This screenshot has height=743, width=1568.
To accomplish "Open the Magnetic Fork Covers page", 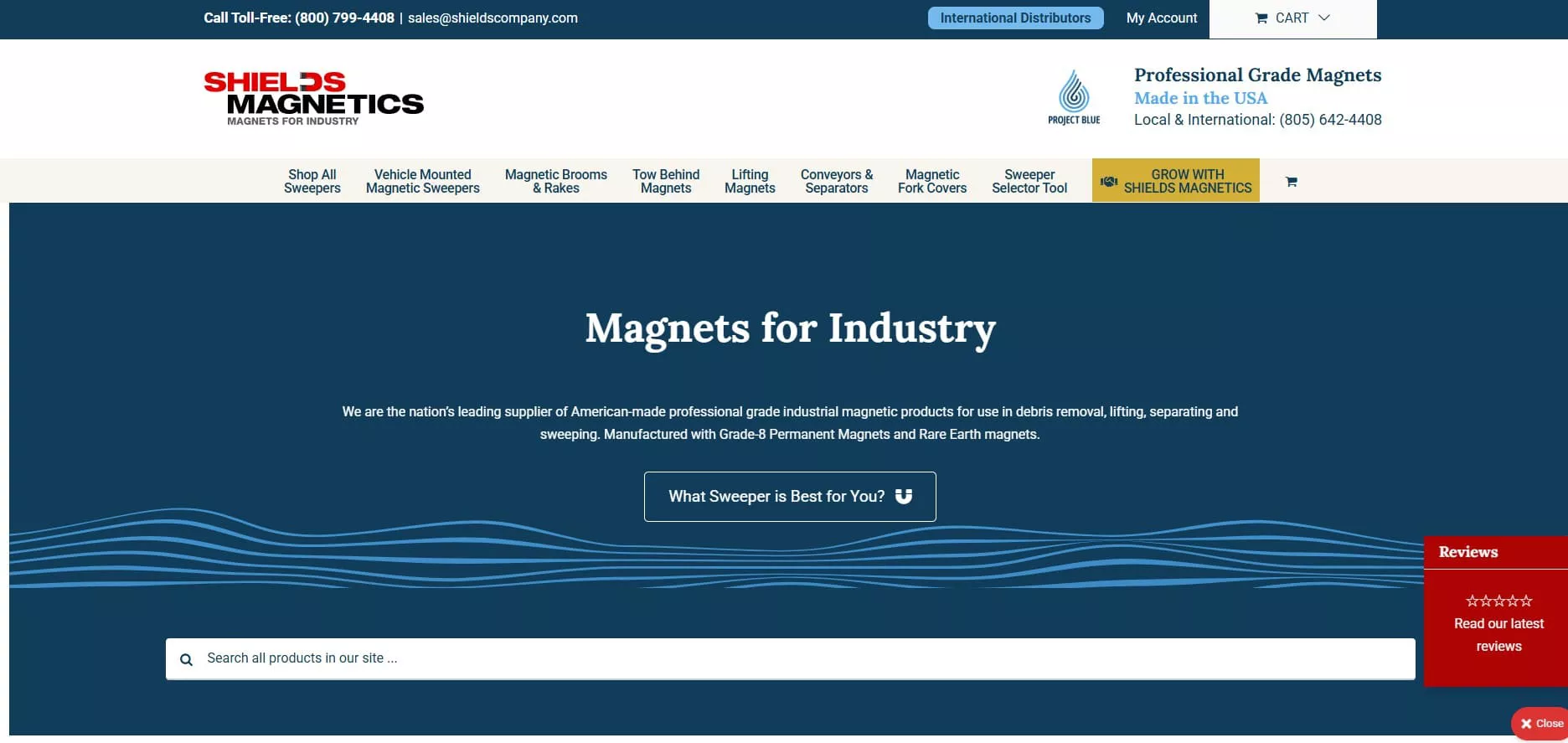I will point(932,181).
